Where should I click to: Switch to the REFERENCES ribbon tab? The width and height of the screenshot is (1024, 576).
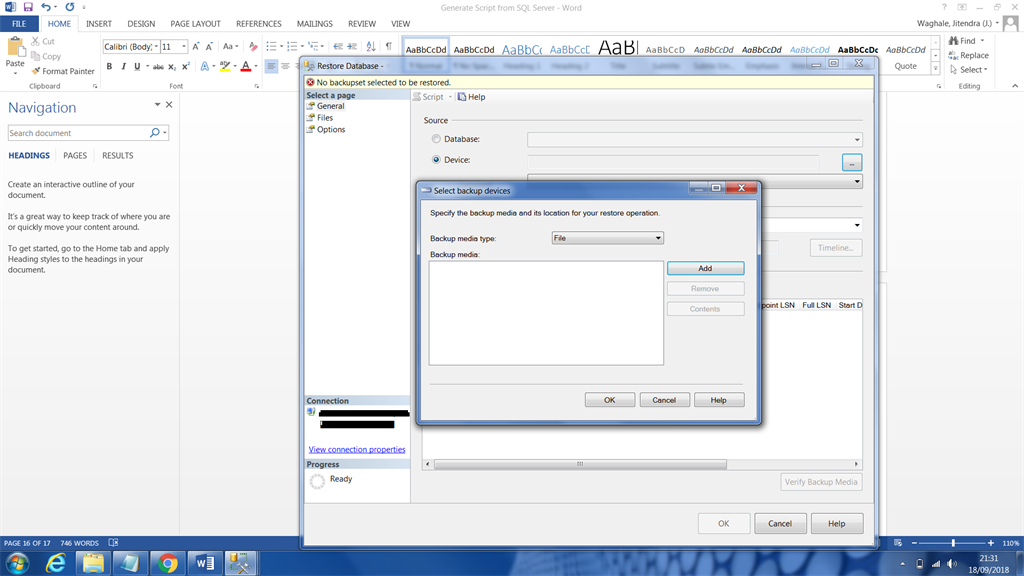(259, 24)
